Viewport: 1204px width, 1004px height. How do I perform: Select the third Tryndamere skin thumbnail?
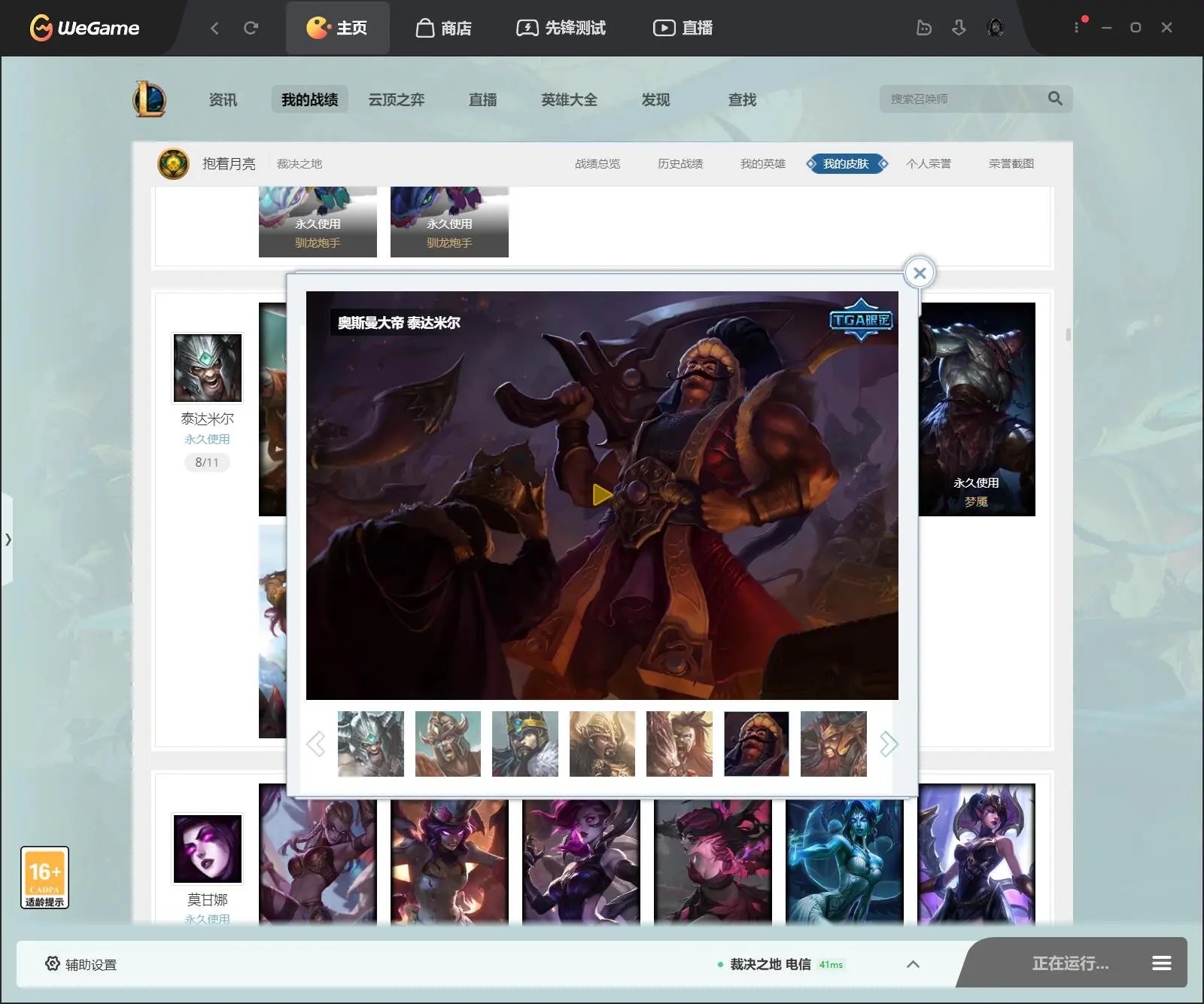point(525,744)
